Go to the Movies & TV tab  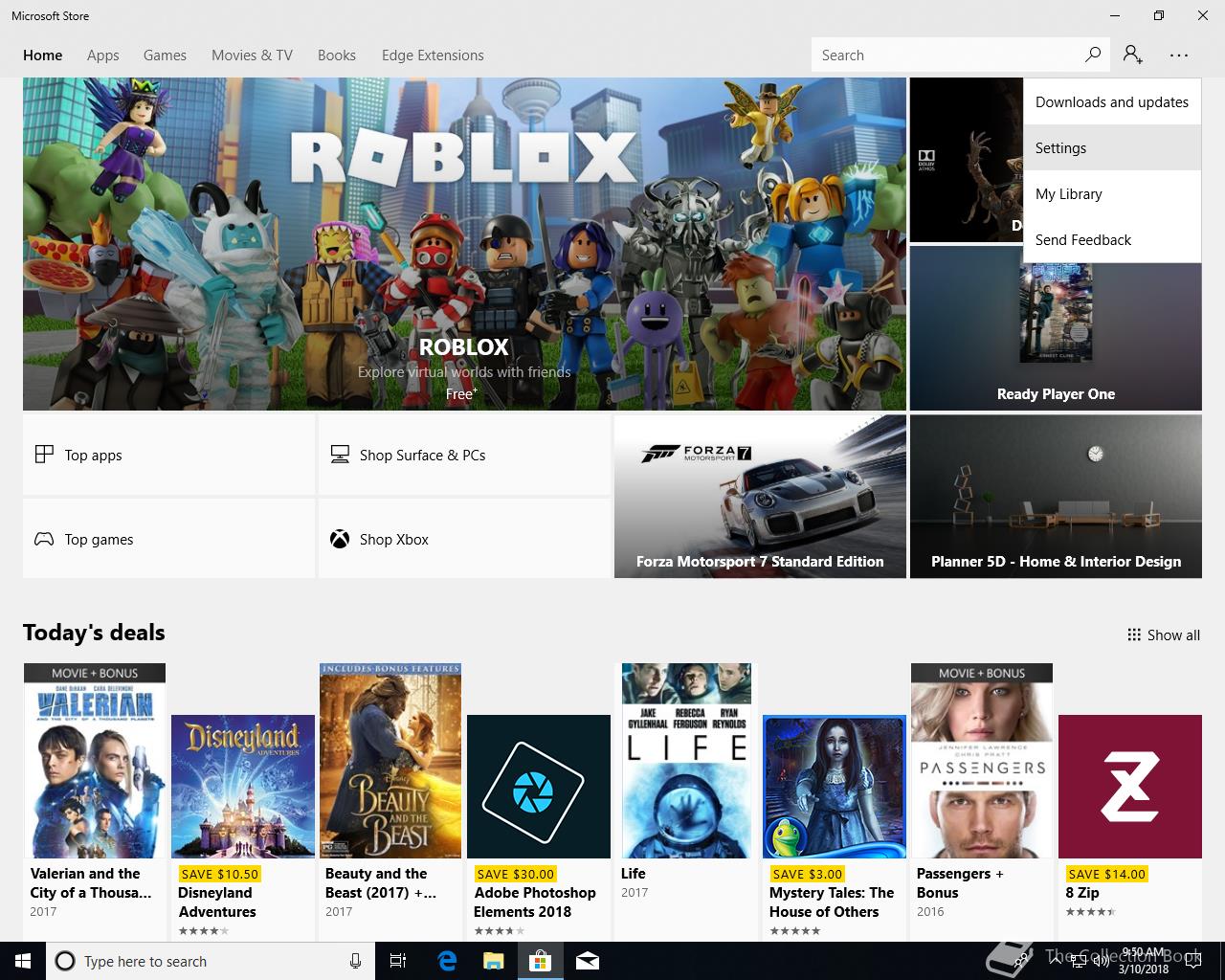252,56
